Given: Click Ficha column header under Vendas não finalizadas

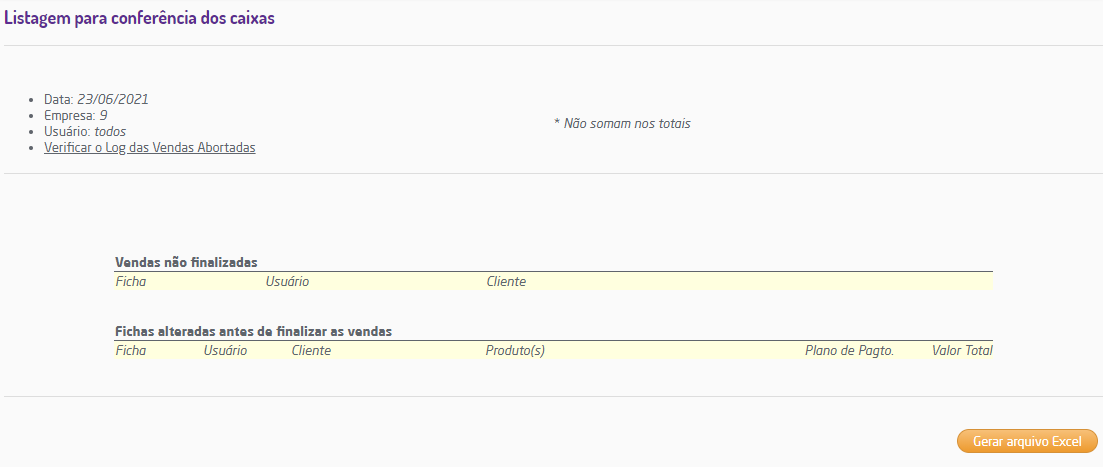Looking at the screenshot, I should click(x=130, y=281).
